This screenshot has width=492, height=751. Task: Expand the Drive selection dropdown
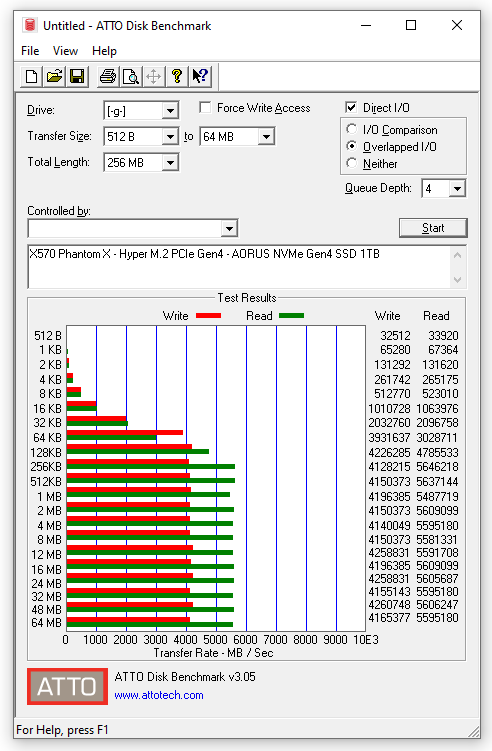point(170,111)
